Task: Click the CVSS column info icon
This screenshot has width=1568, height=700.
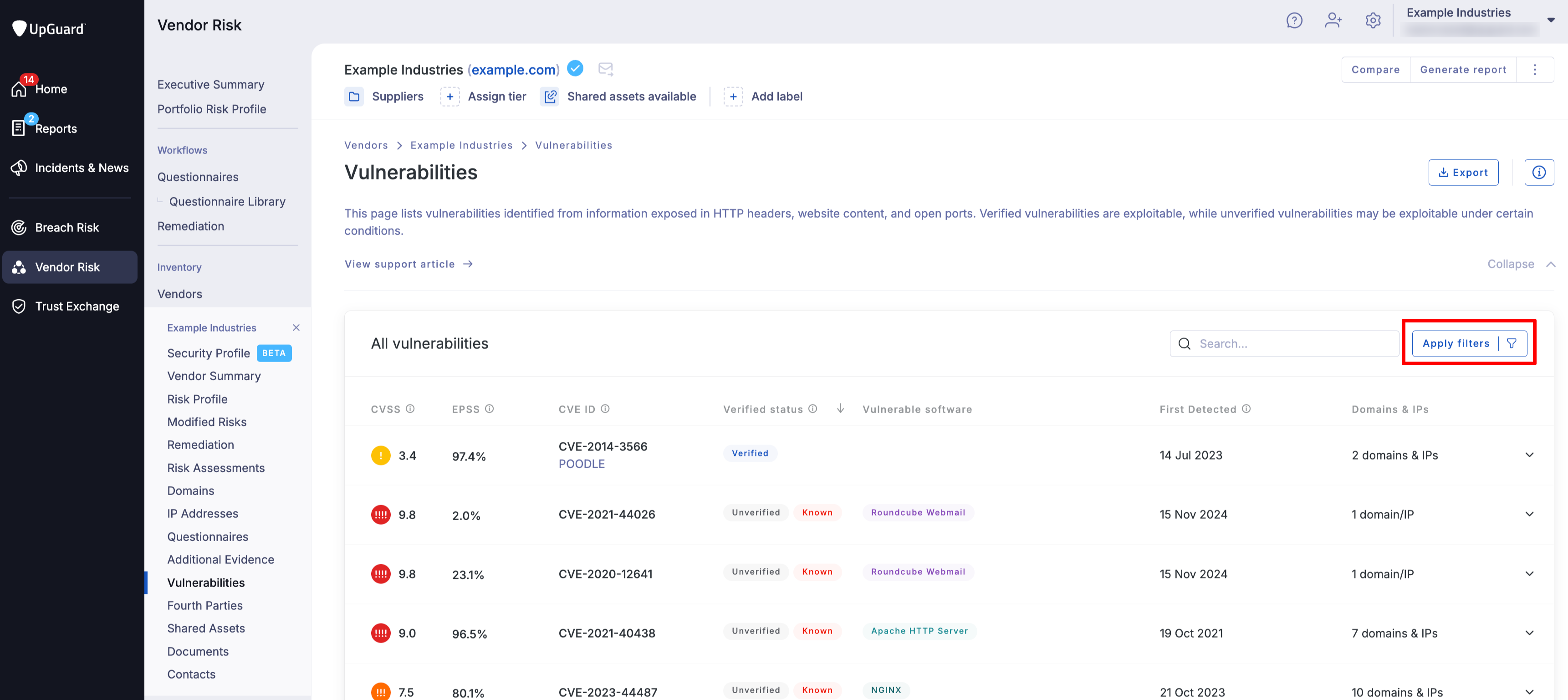Action: pos(410,409)
